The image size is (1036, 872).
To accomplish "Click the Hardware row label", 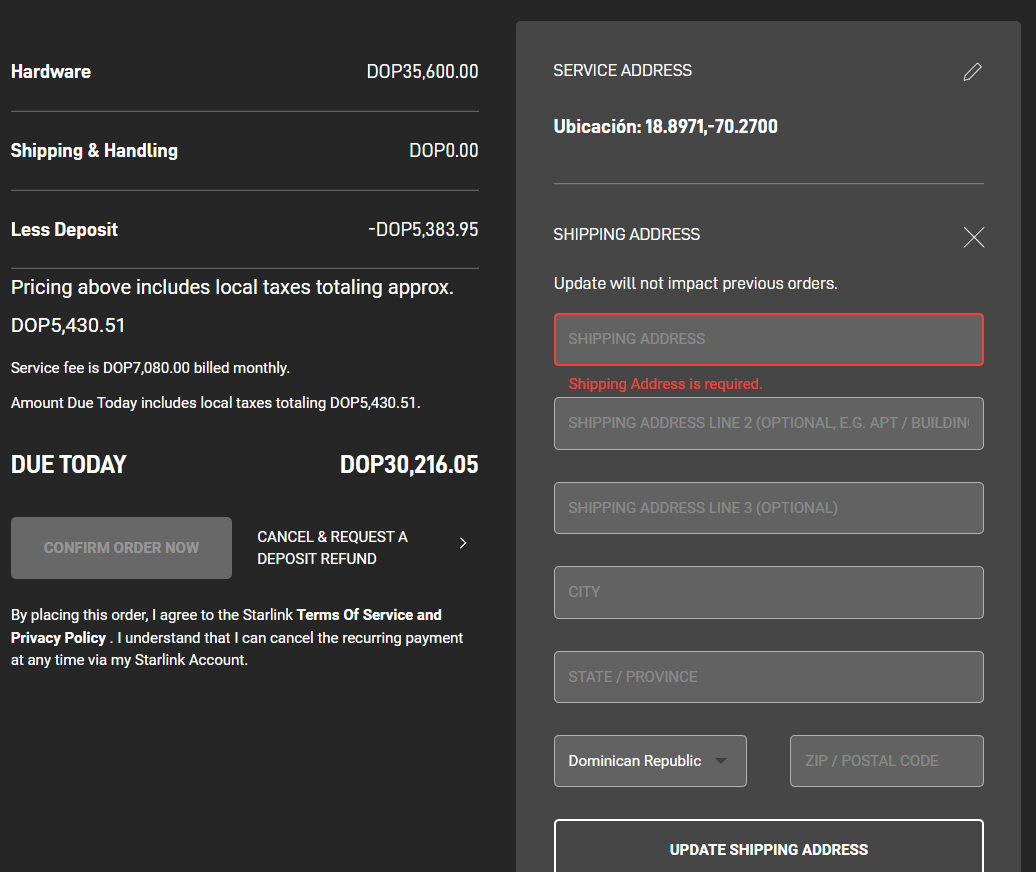I will (51, 71).
